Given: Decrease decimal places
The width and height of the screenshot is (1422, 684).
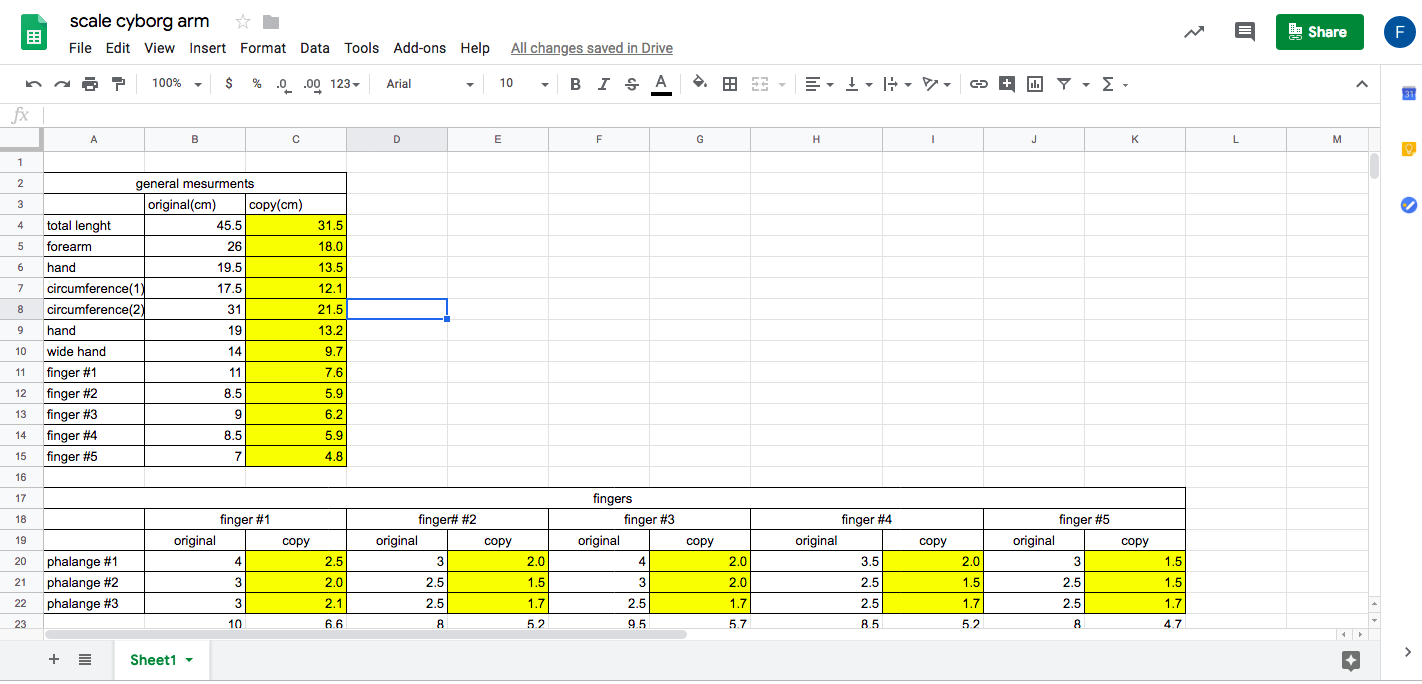Looking at the screenshot, I should 283,84.
